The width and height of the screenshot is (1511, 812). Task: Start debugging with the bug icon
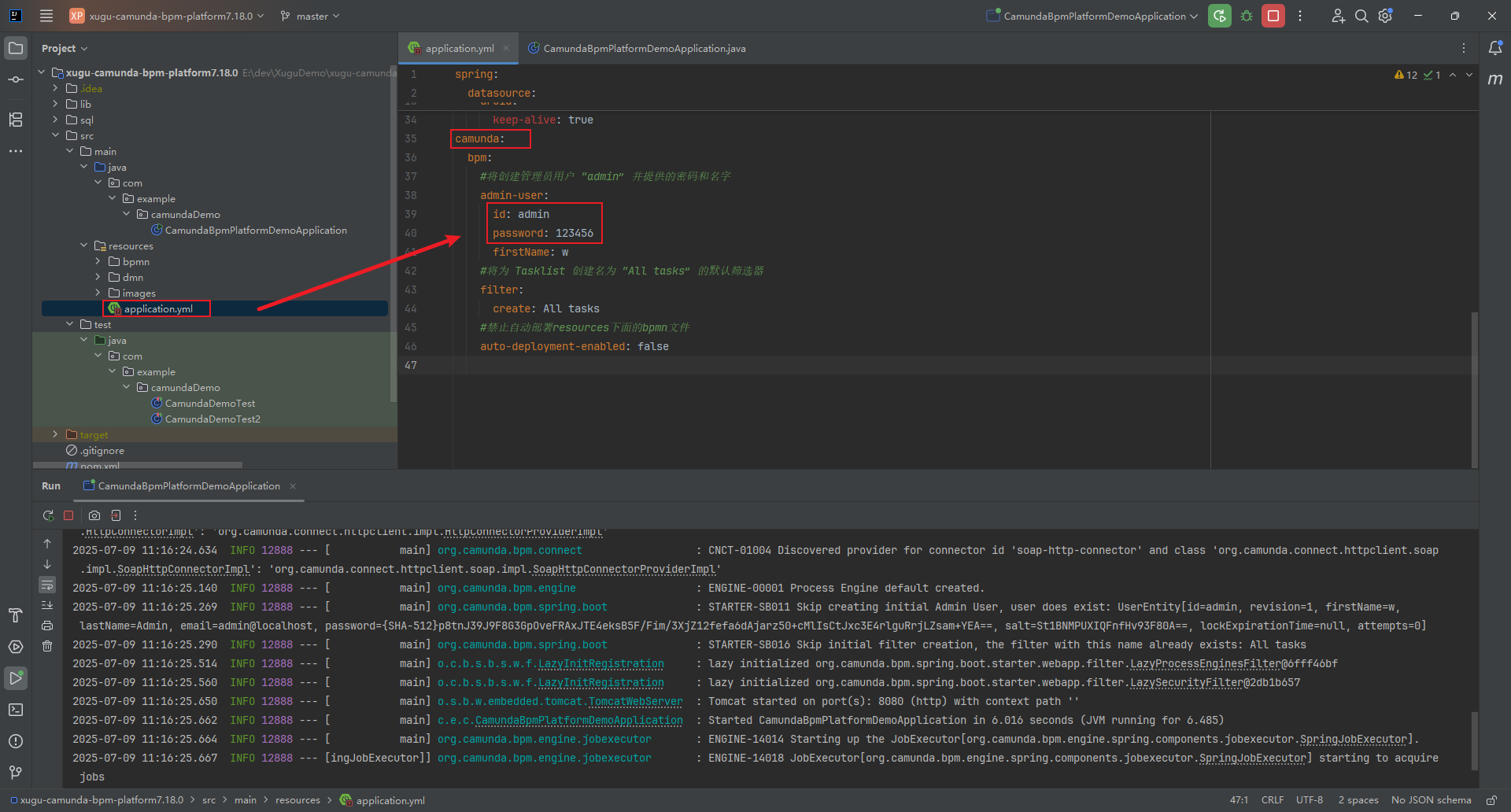[1247, 16]
